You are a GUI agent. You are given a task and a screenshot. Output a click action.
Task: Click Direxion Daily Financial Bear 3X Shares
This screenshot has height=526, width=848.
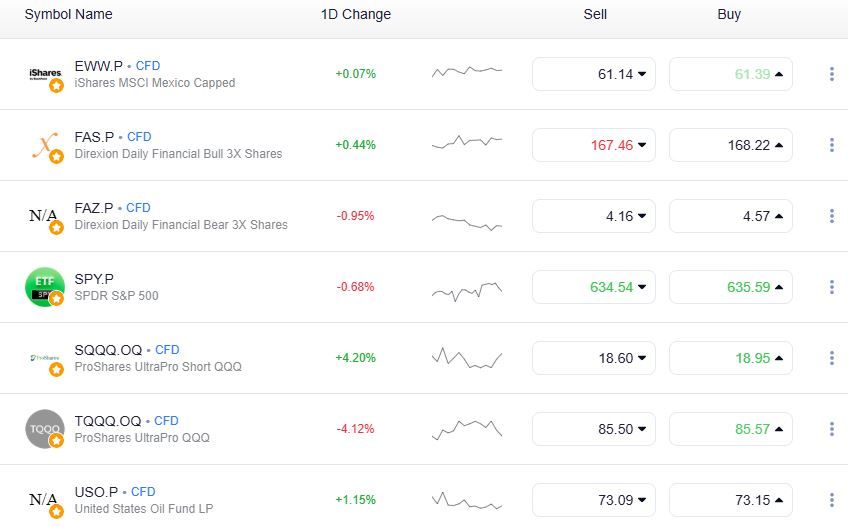pos(181,224)
